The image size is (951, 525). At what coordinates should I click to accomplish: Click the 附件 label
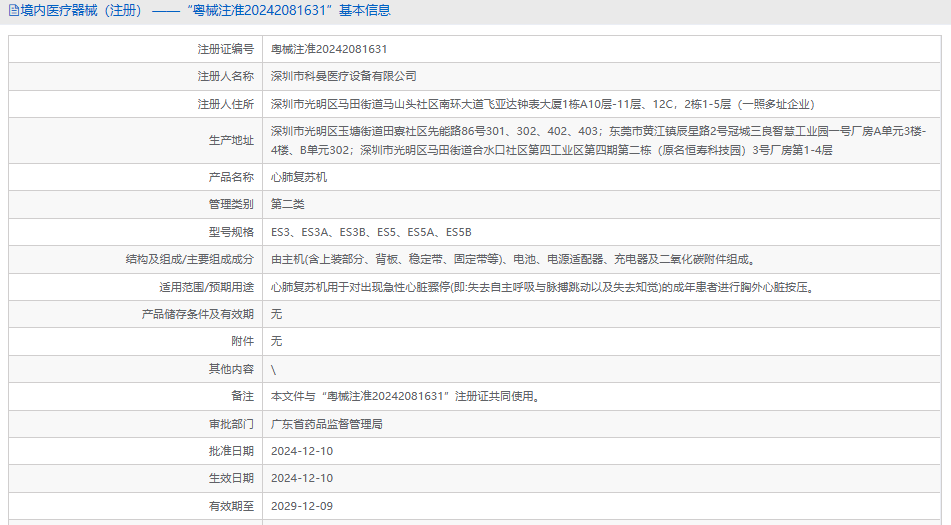point(243,341)
